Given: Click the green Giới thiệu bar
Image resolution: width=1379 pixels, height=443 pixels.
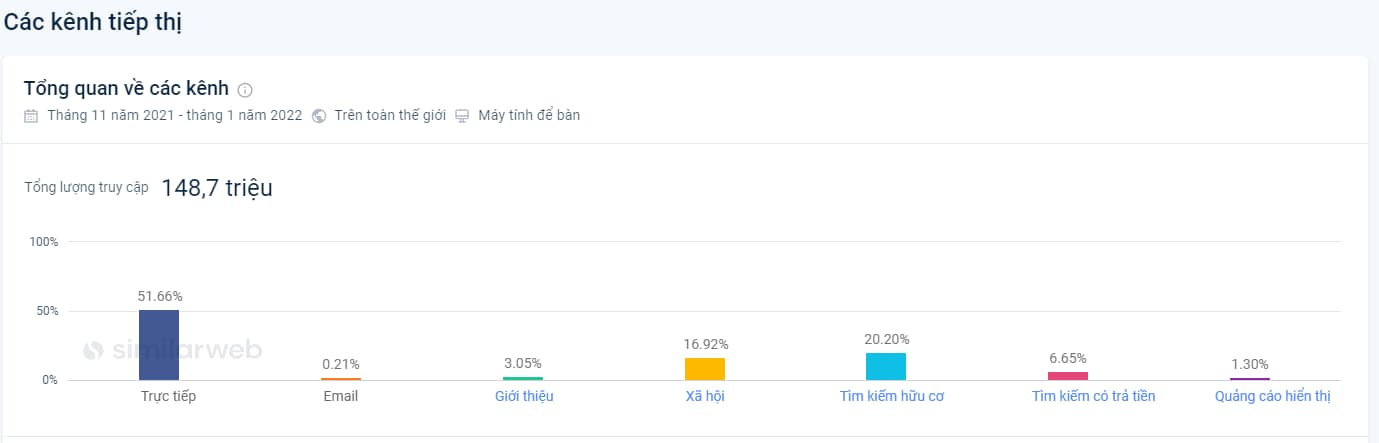Looking at the screenshot, I should pos(523,378).
